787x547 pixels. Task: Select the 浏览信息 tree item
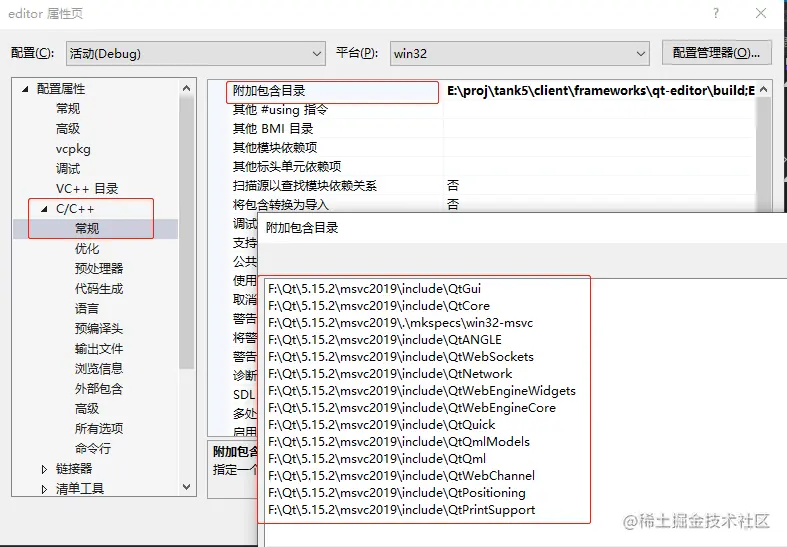(99, 369)
